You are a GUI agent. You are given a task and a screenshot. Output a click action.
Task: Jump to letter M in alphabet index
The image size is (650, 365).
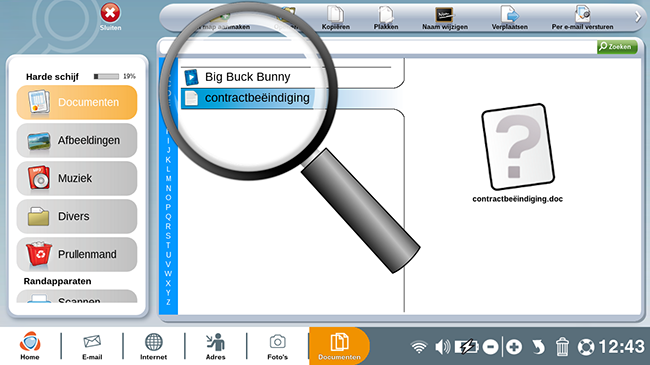tap(168, 179)
